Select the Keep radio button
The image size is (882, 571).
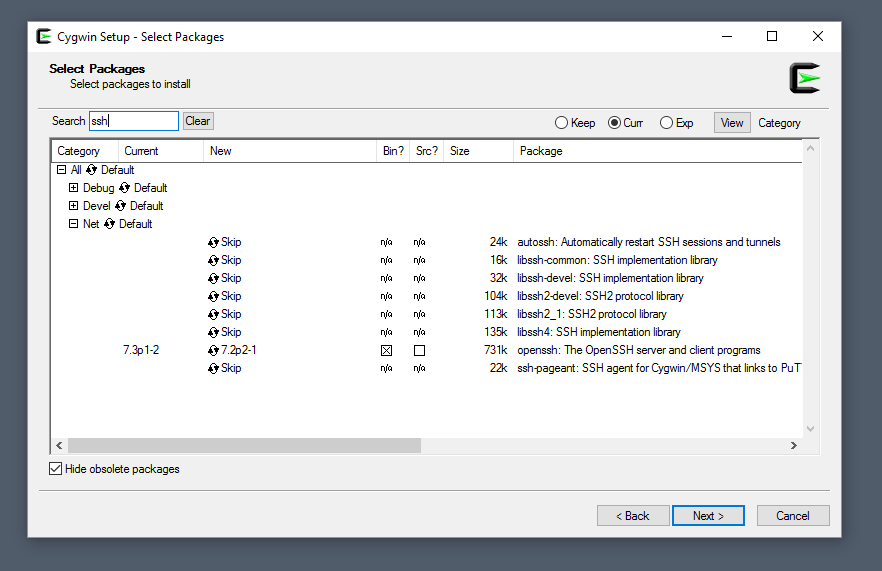(561, 123)
